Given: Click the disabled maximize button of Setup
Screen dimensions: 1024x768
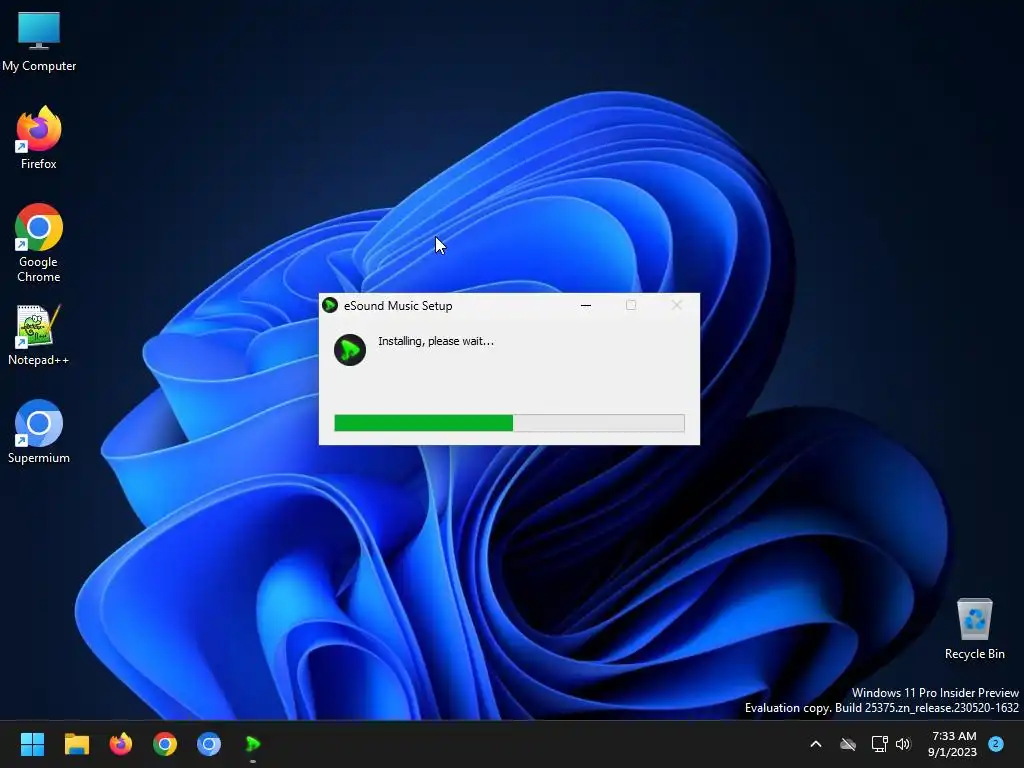Looking at the screenshot, I should coord(631,305).
